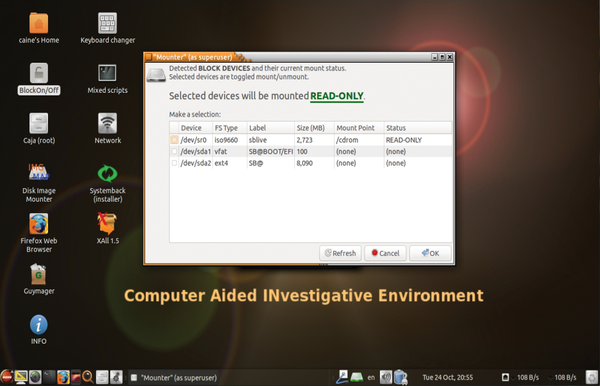
Task: Click the monitor with ruler taskbar icon
Action: point(21,377)
